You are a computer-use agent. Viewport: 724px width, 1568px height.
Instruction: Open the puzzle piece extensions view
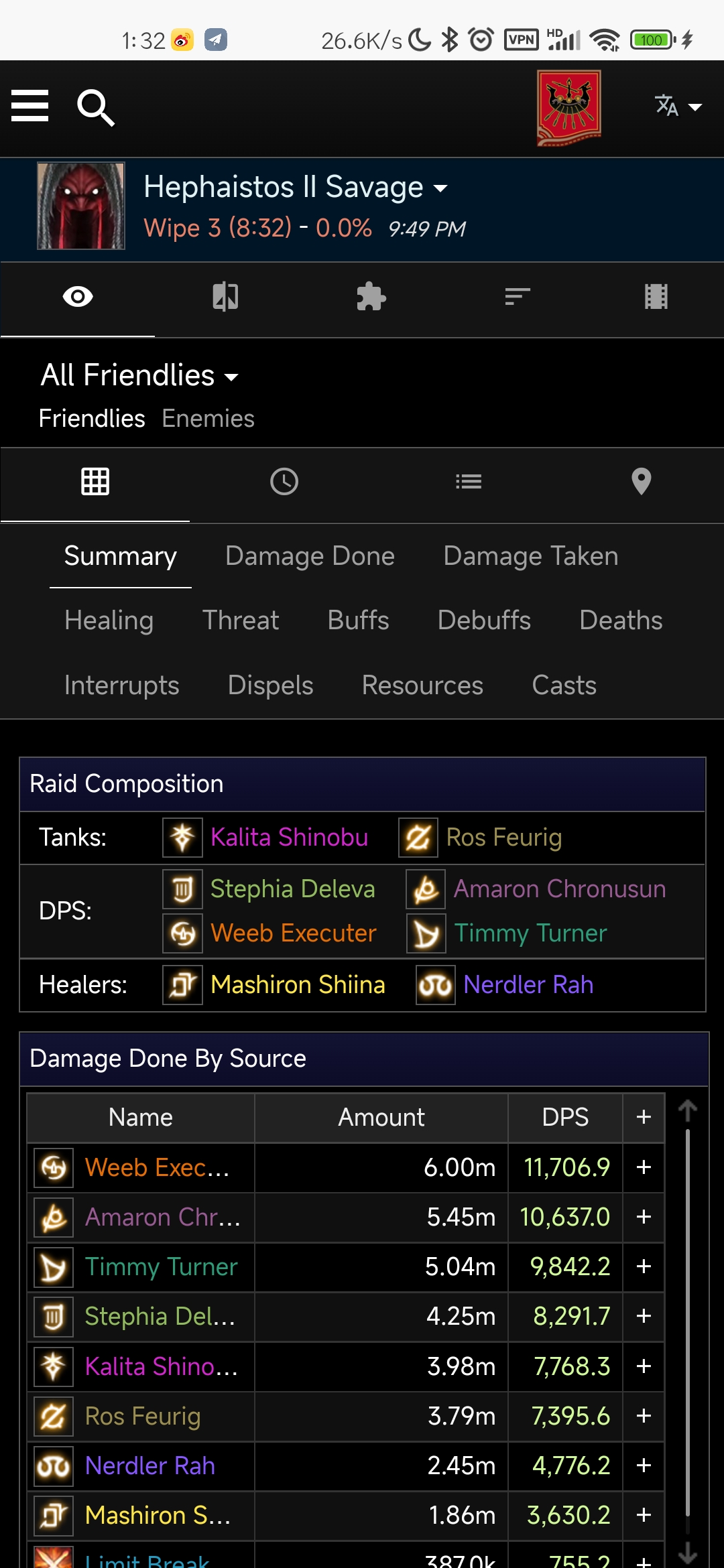pyautogui.click(x=371, y=297)
